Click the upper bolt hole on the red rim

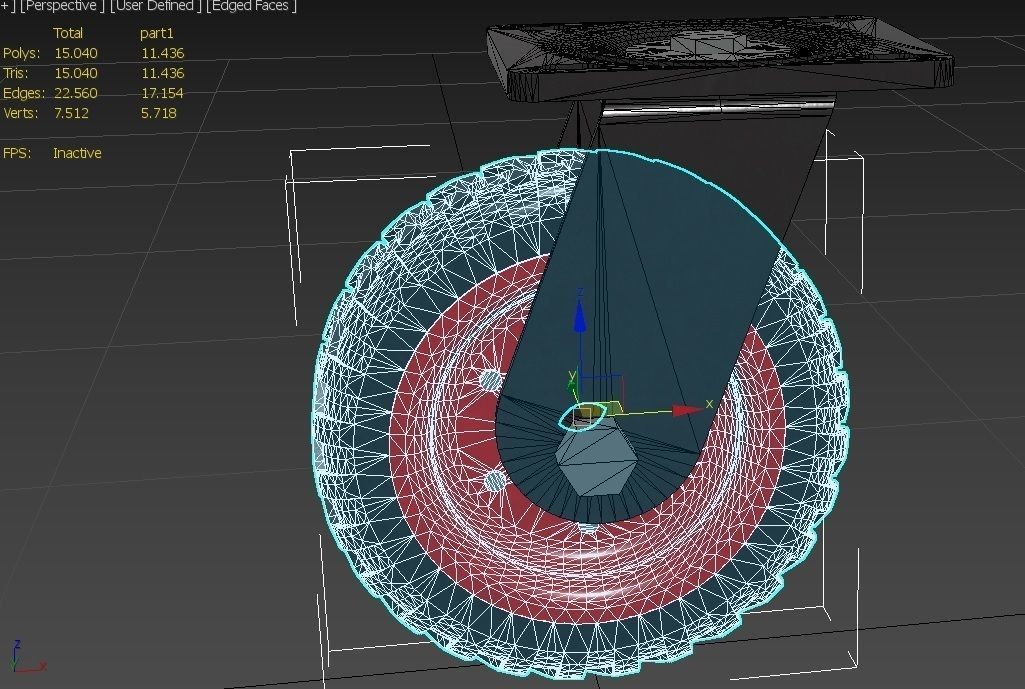tap(491, 380)
